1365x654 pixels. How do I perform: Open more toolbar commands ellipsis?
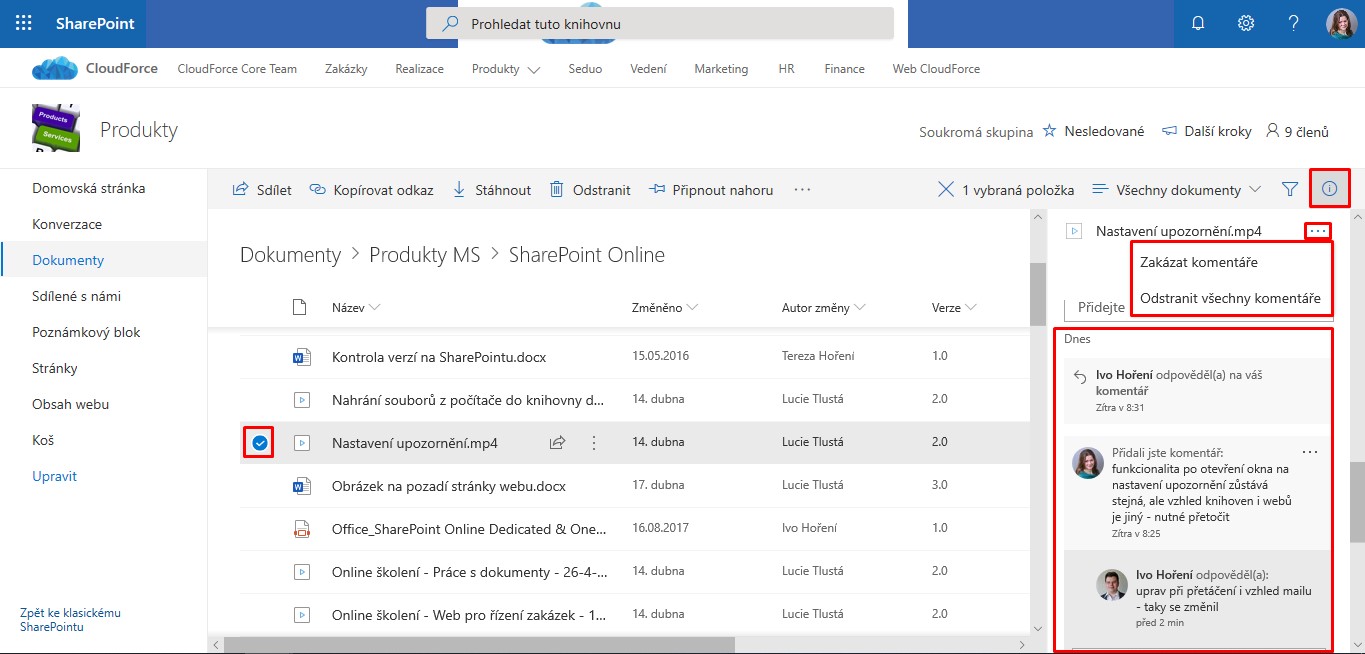pos(802,189)
